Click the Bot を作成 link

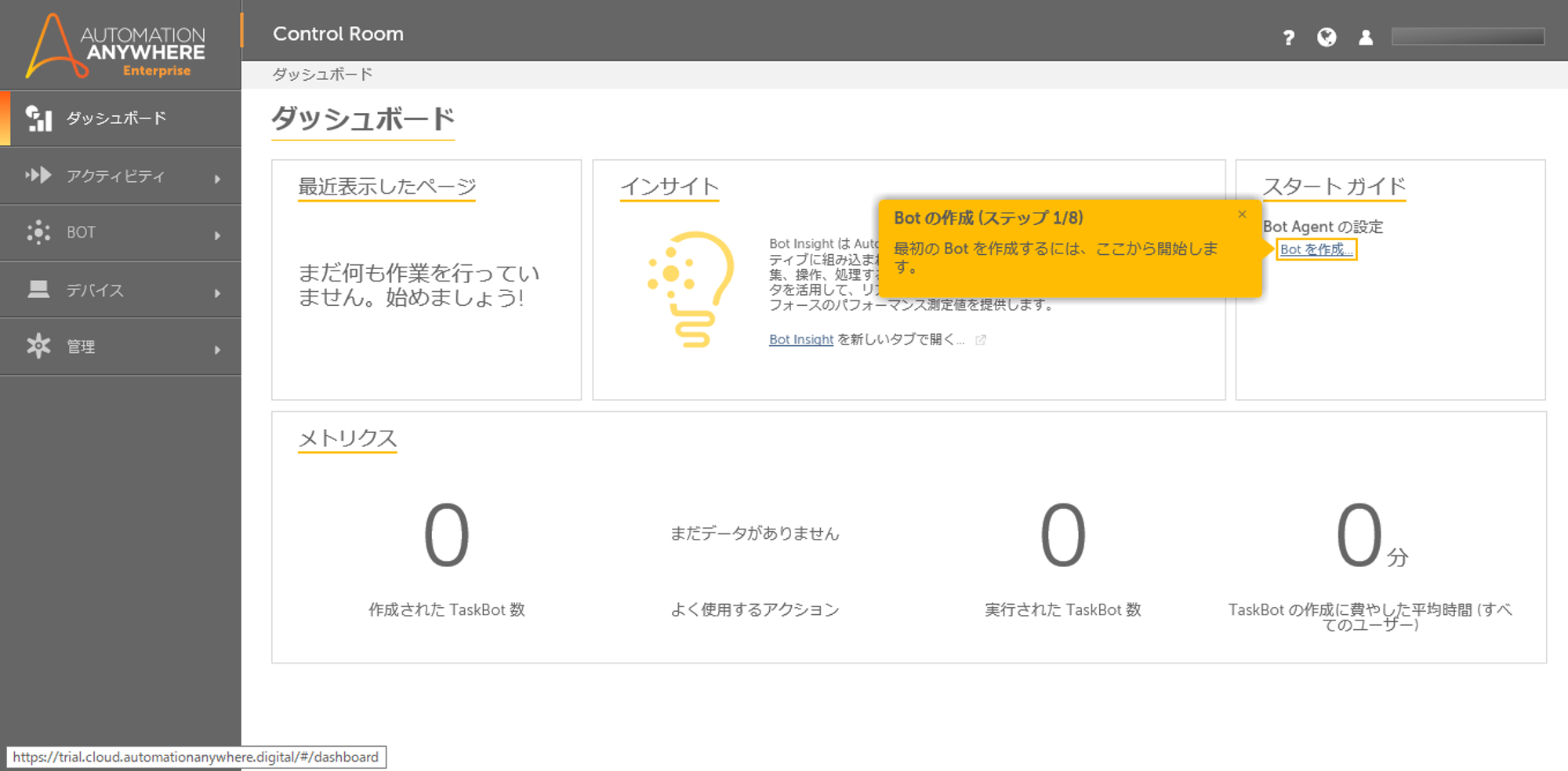pyautogui.click(x=1316, y=249)
